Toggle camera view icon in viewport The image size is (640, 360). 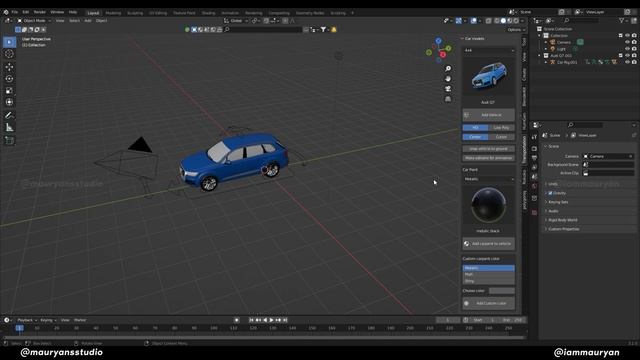tap(448, 89)
